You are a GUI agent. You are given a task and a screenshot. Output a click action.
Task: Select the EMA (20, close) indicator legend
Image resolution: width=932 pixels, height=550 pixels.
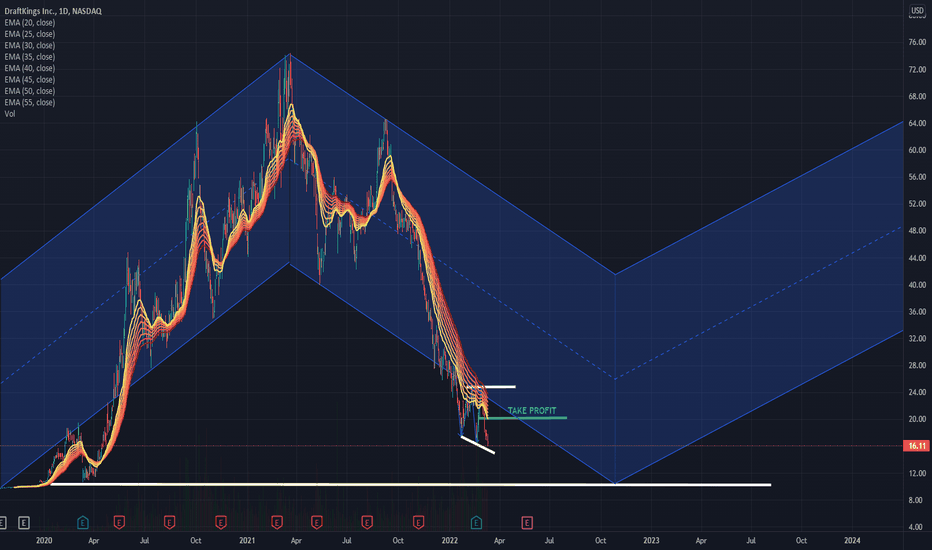tap(30, 23)
